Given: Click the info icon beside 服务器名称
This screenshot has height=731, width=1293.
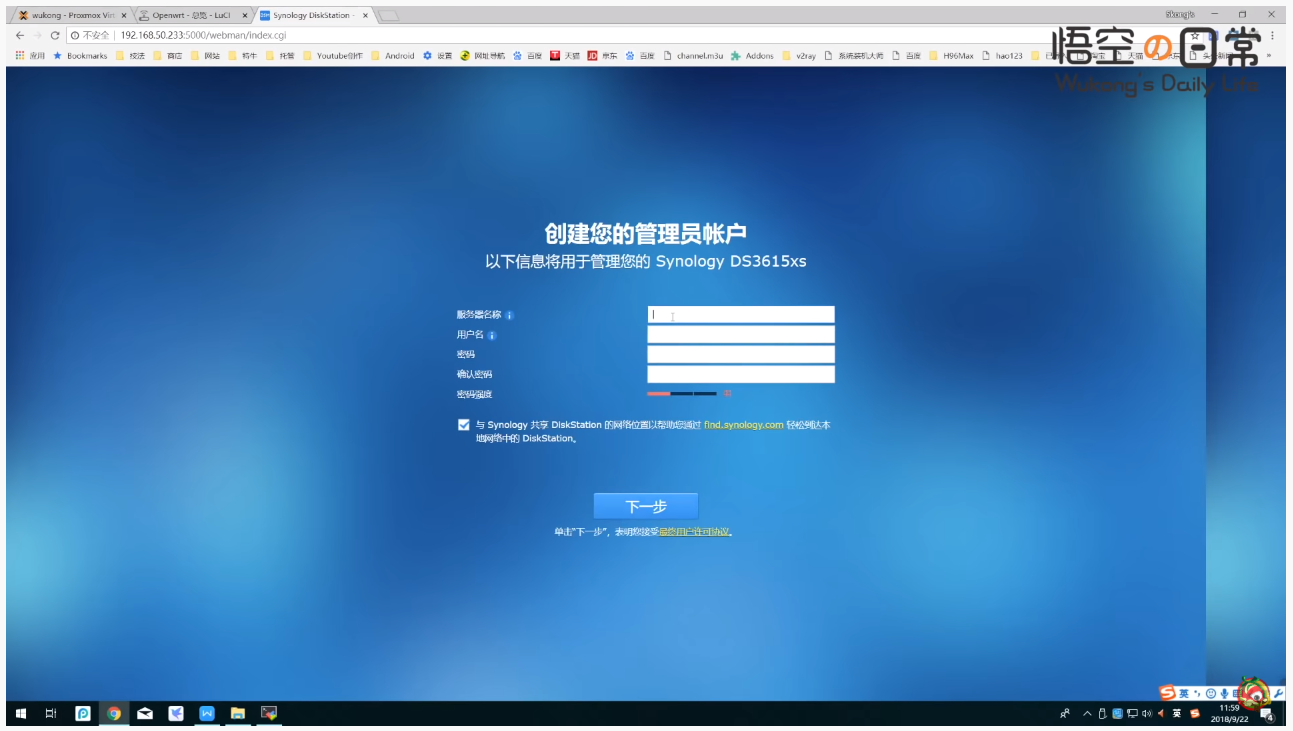Looking at the screenshot, I should pos(510,315).
